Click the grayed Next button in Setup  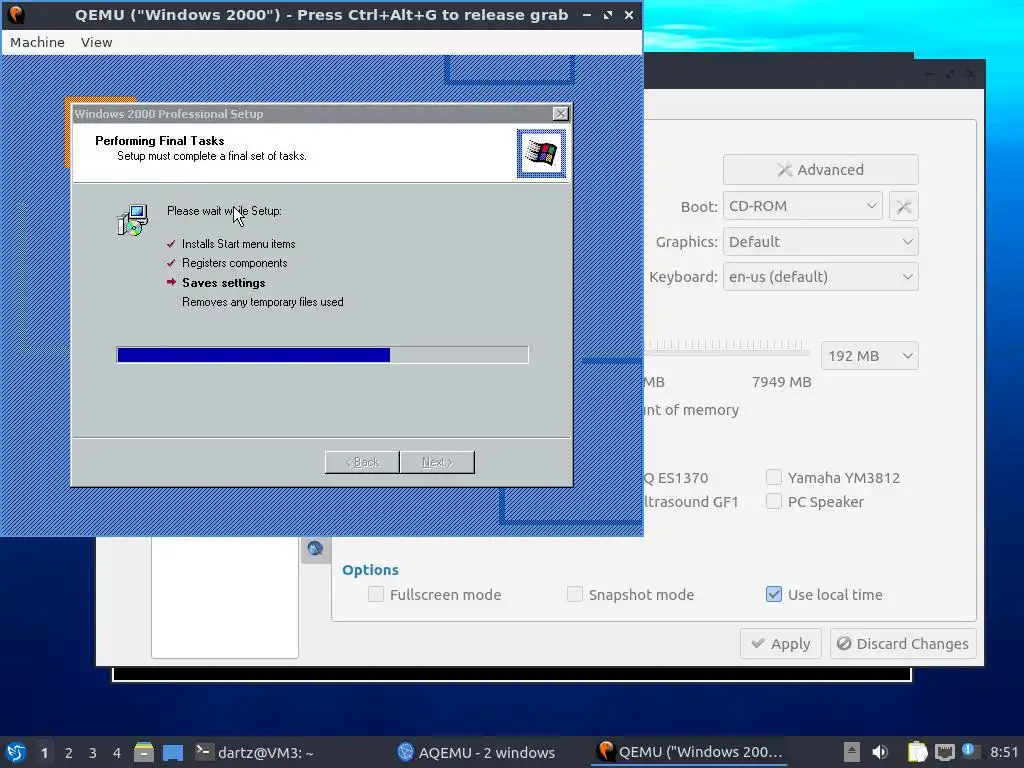pyautogui.click(x=437, y=462)
